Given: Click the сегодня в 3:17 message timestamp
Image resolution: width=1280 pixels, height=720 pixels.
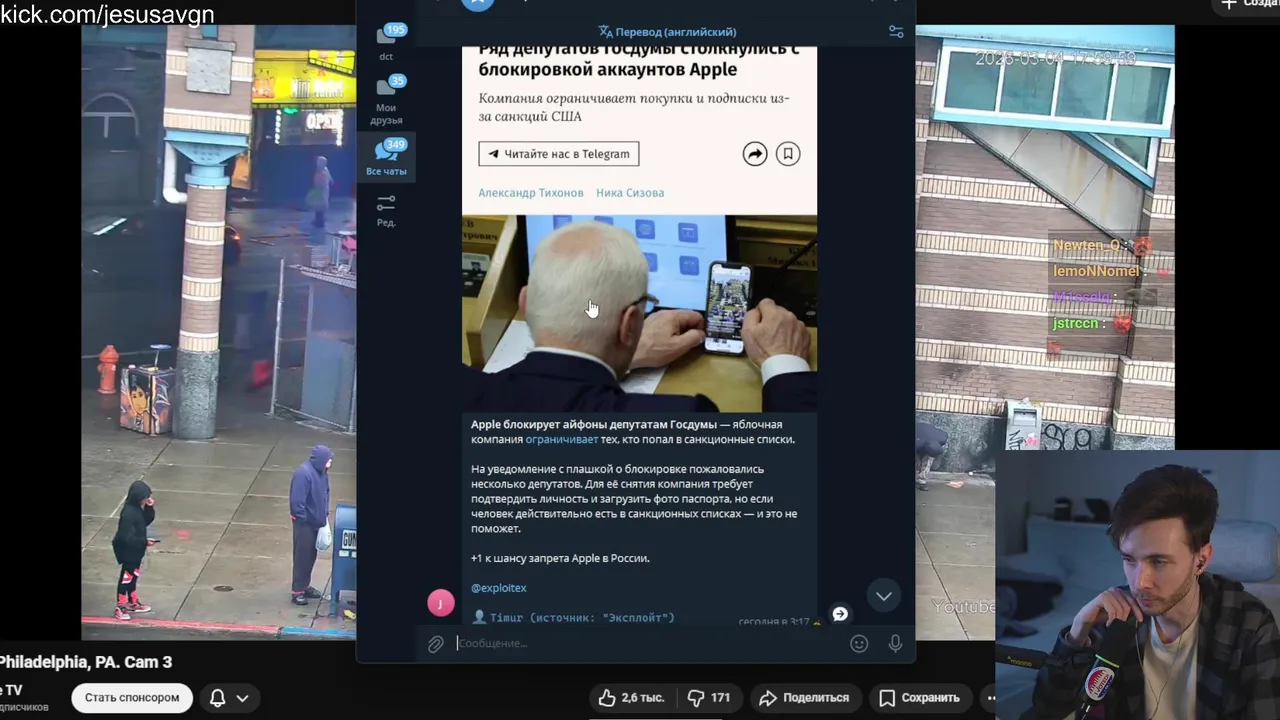Looking at the screenshot, I should [774, 621].
